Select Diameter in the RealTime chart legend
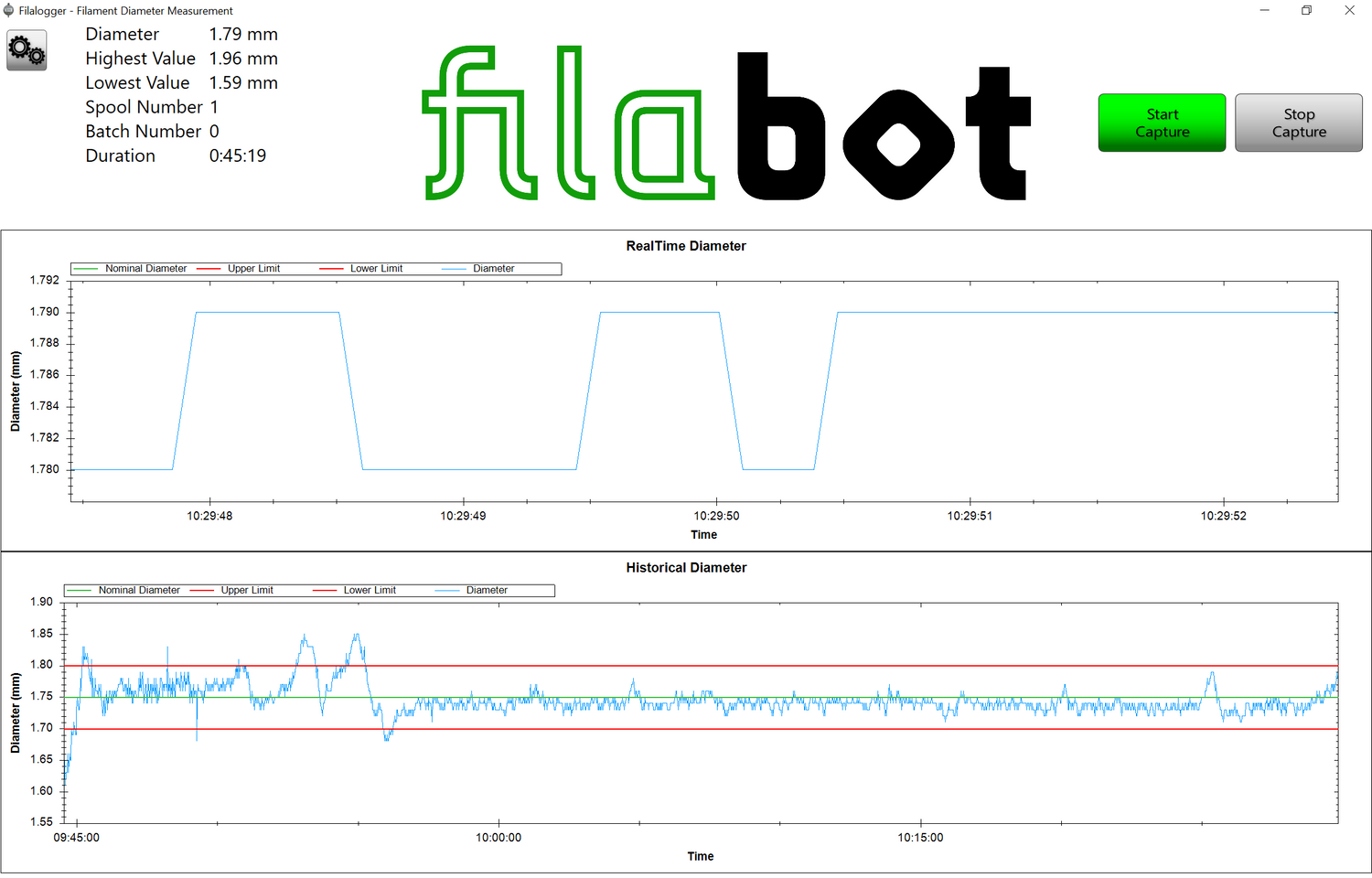The height and width of the screenshot is (878, 1372). coord(493,269)
